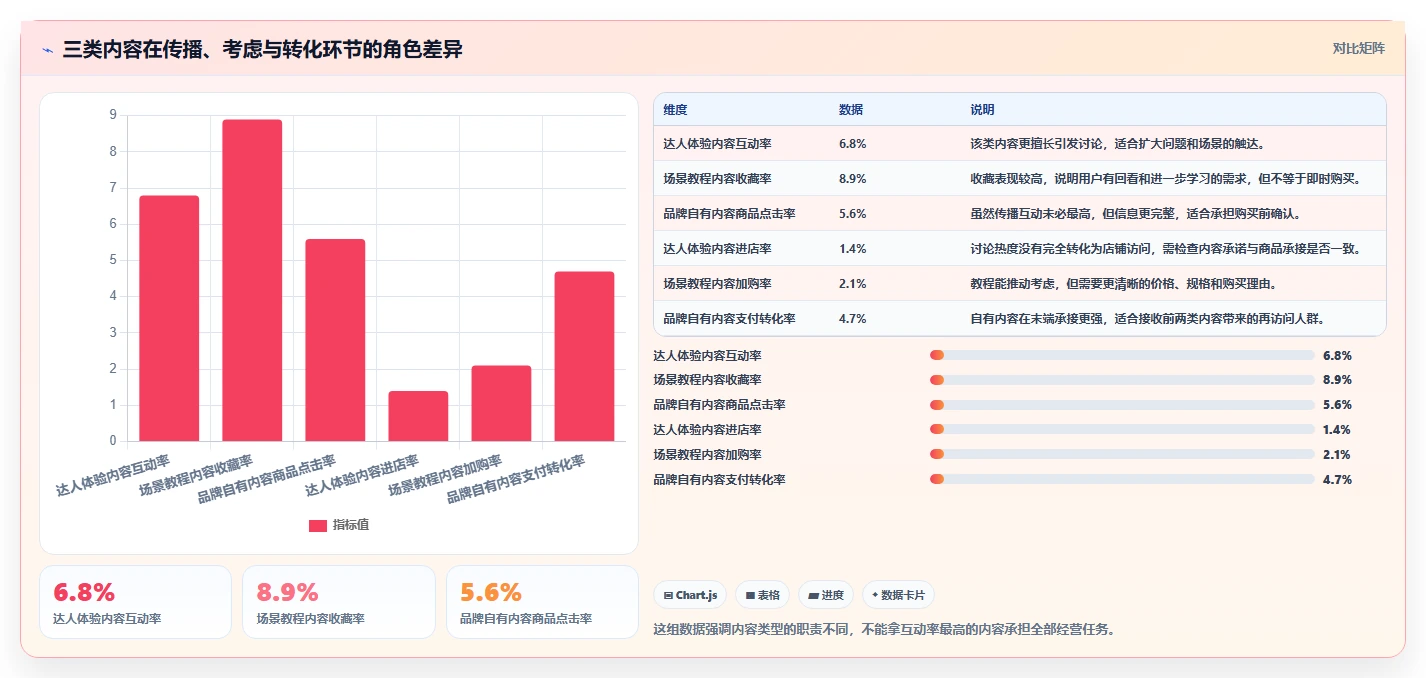This screenshot has width=1426, height=678.
Task: Click the progress bar for 品牌自有内容商品点击率
Action: click(x=1122, y=405)
